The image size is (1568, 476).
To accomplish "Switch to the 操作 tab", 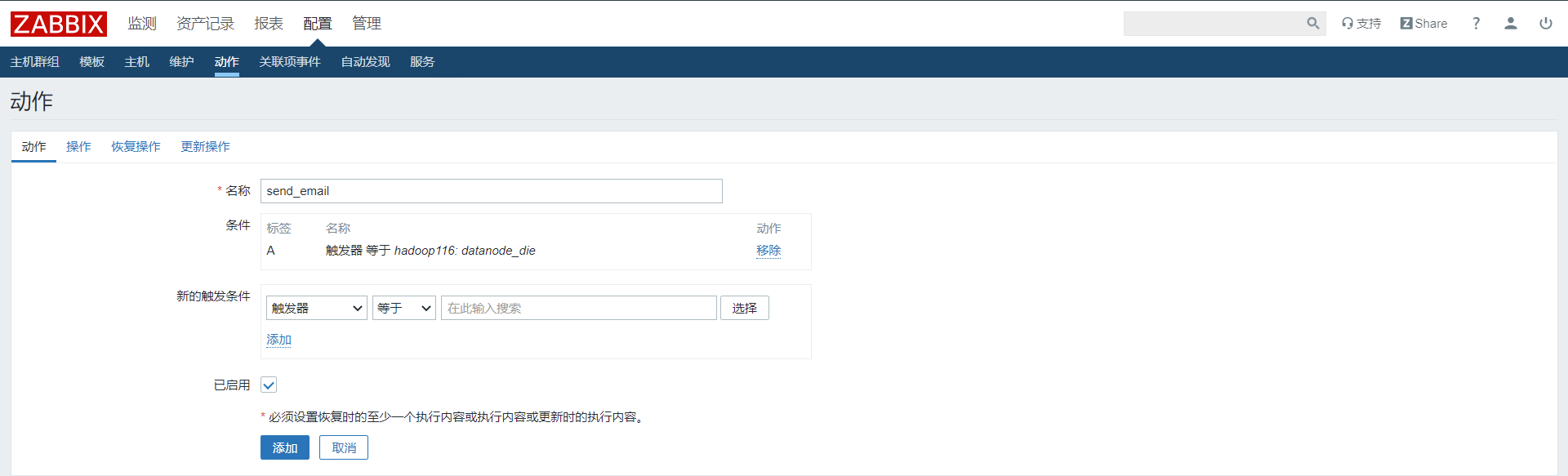I will tap(78, 147).
